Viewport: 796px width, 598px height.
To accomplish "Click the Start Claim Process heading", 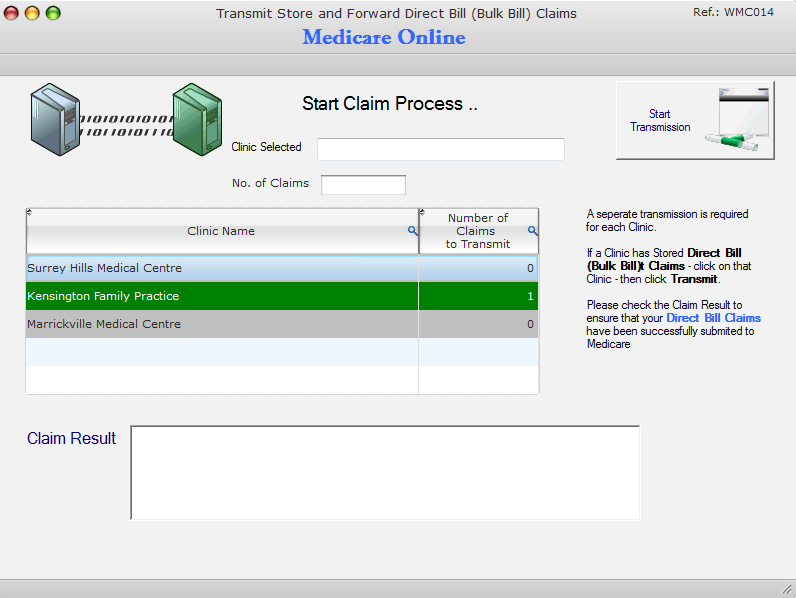I will tap(390, 104).
